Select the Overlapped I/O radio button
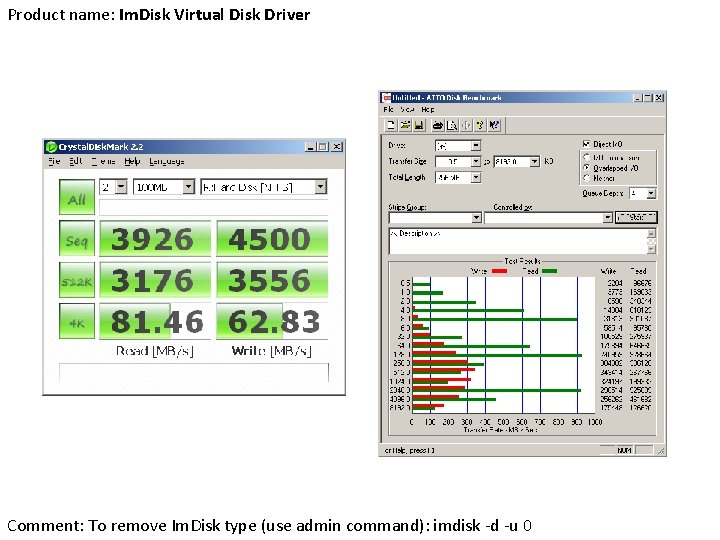Viewport: 720px width, 540px height. tap(586, 168)
